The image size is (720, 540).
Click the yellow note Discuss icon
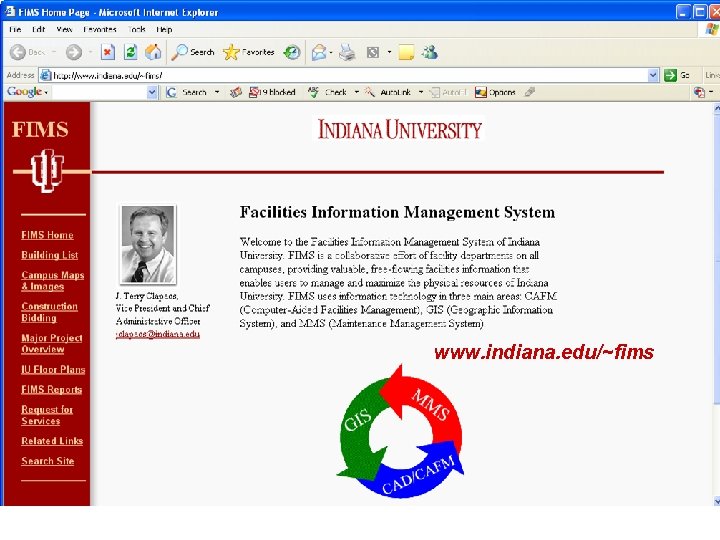click(406, 52)
